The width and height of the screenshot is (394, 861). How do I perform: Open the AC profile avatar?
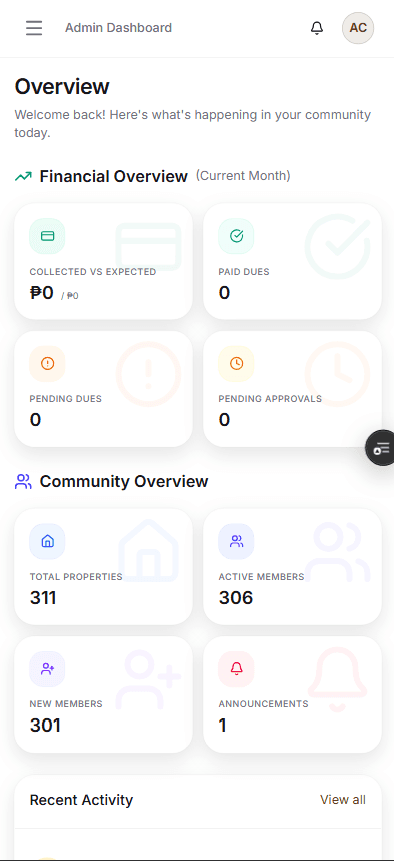(x=358, y=27)
